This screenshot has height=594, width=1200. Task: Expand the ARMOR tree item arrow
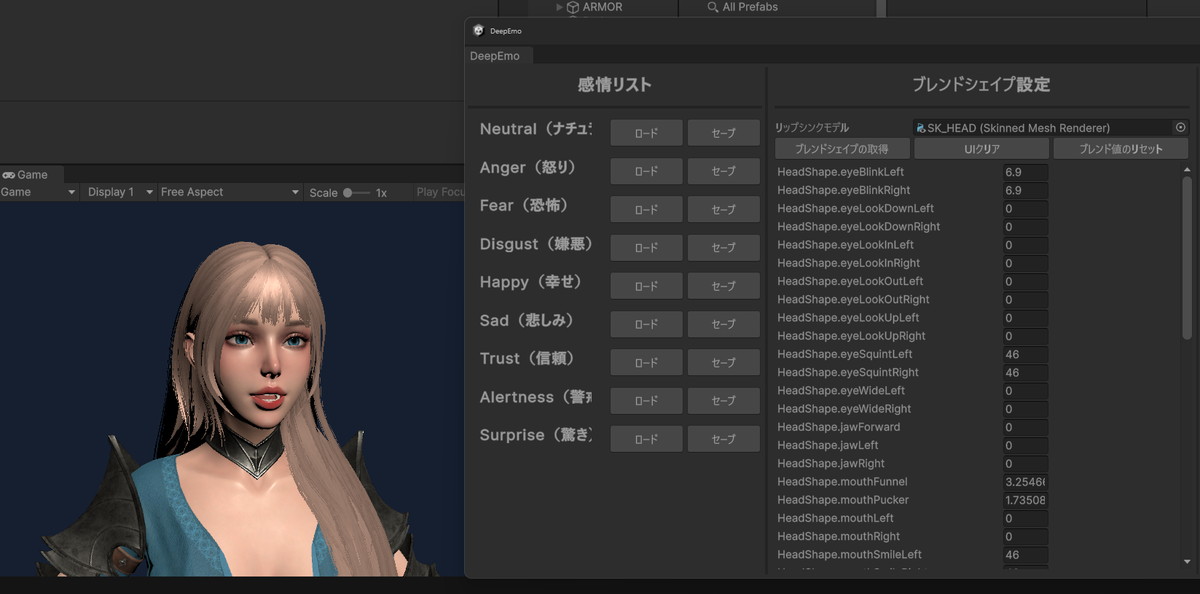click(x=560, y=7)
